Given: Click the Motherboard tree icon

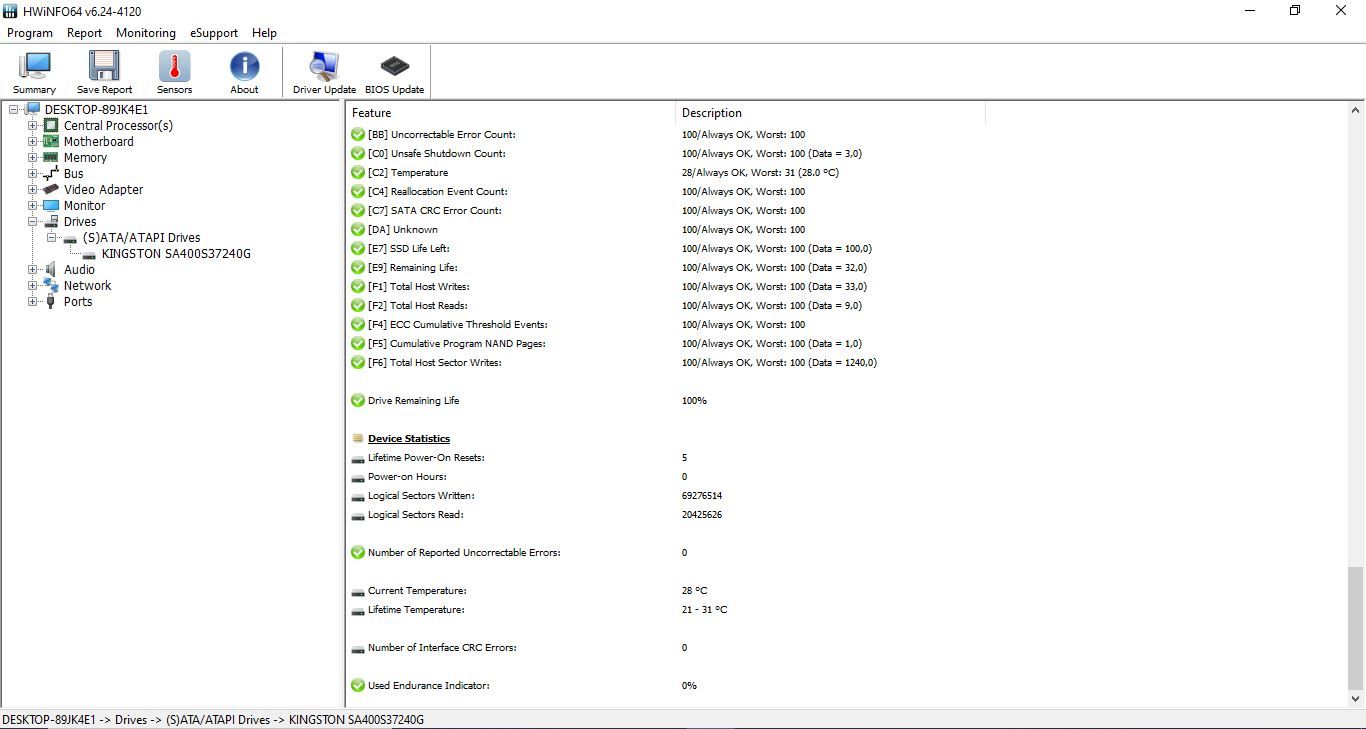Looking at the screenshot, I should click(51, 141).
